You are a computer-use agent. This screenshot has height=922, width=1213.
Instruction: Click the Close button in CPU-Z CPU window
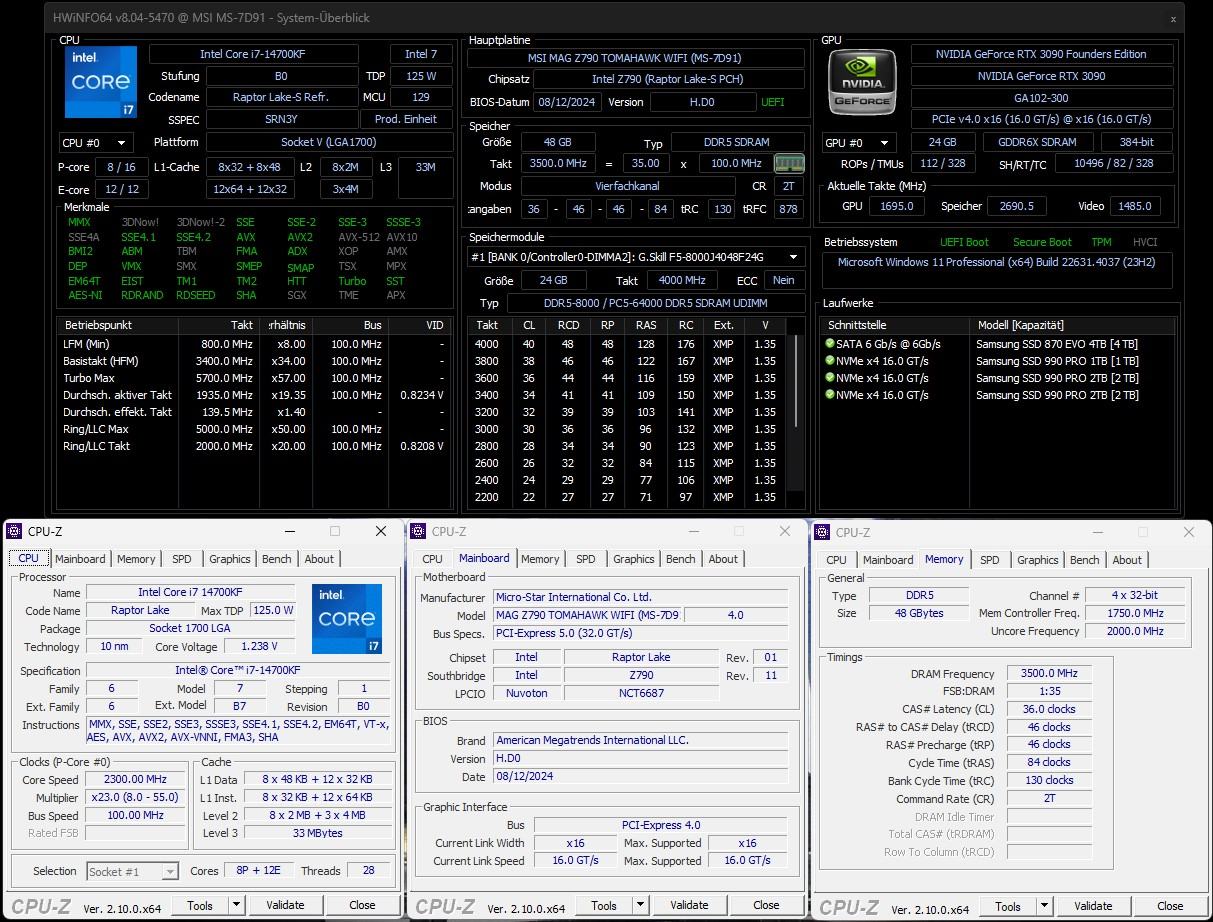(x=362, y=905)
